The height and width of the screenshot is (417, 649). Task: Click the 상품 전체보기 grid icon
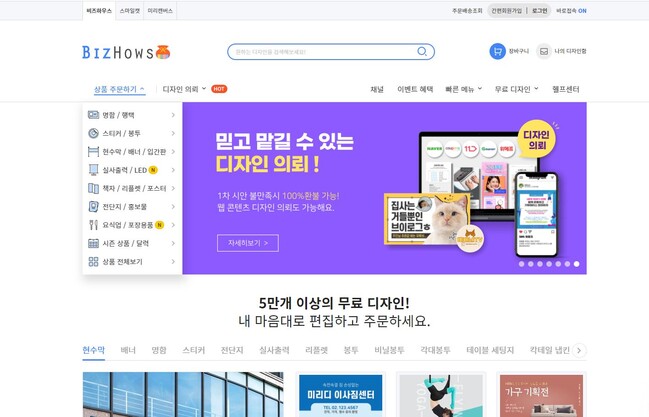pos(93,261)
